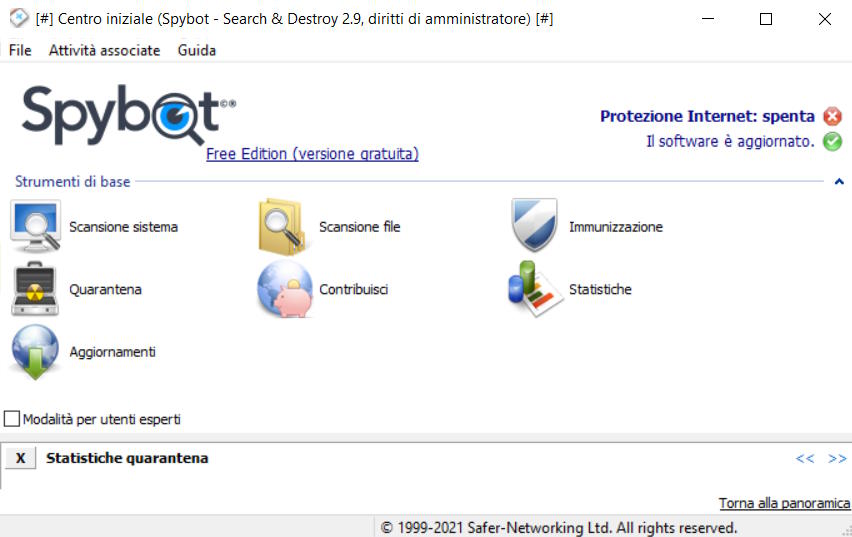
Task: Close the Statistiche quarantena panel with X
Action: coord(21,458)
